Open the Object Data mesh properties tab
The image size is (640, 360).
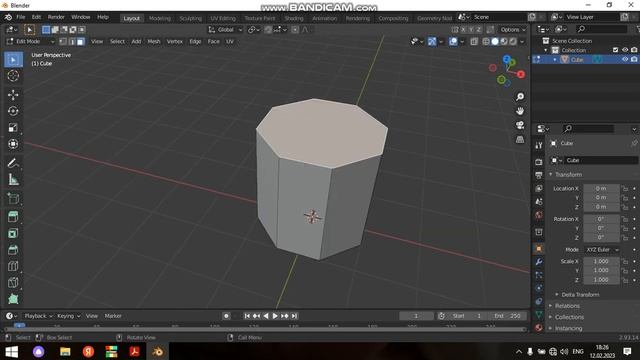click(539, 314)
